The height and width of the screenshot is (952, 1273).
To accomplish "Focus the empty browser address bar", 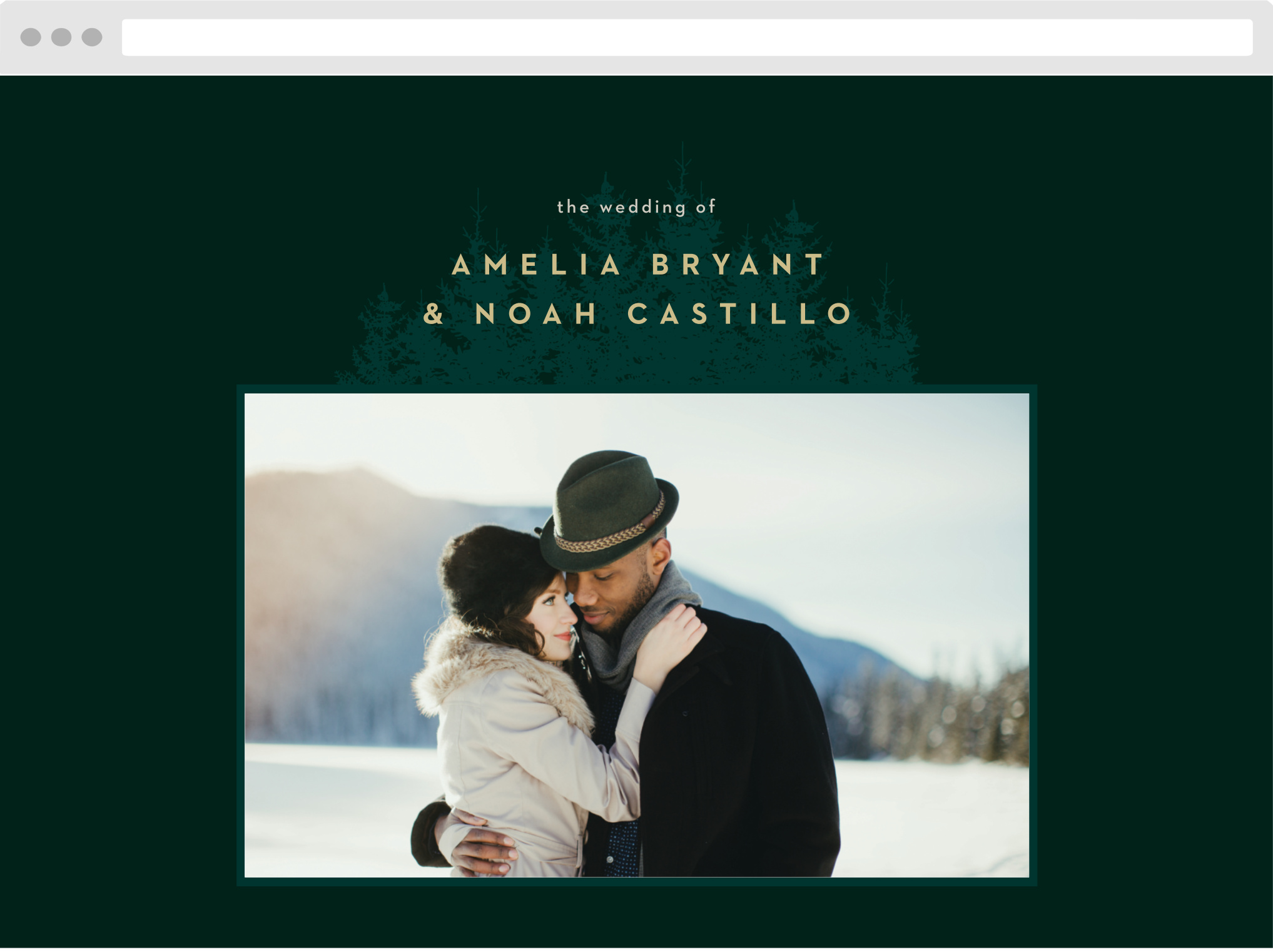I will 687,38.
